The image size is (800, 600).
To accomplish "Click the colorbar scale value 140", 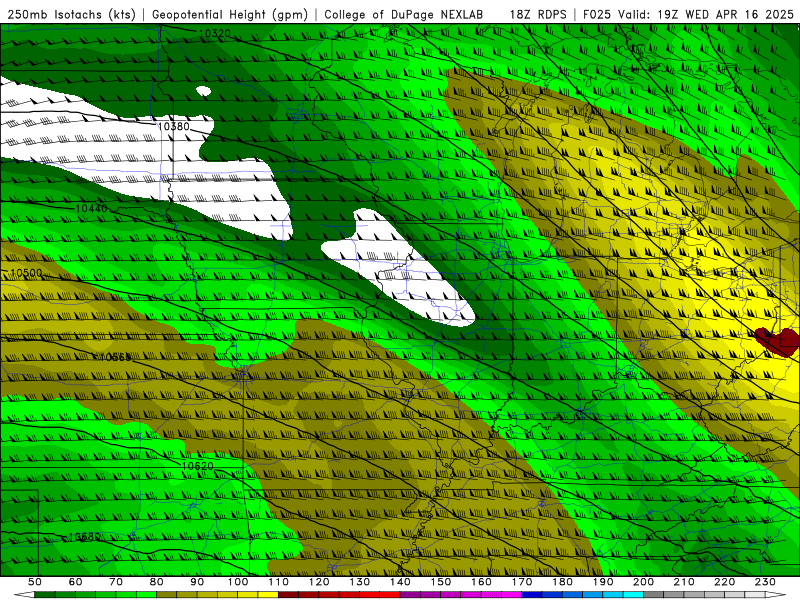I will [401, 582].
